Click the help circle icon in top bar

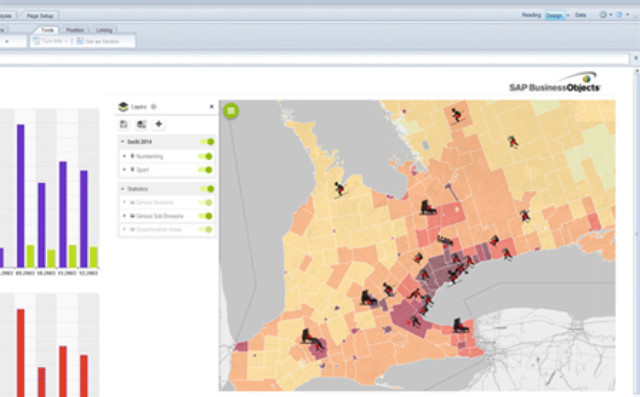tap(603, 15)
